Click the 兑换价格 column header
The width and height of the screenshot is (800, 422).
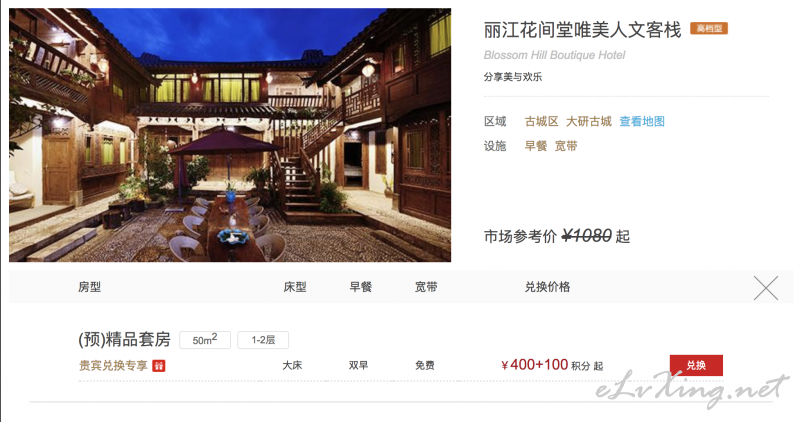(x=547, y=287)
